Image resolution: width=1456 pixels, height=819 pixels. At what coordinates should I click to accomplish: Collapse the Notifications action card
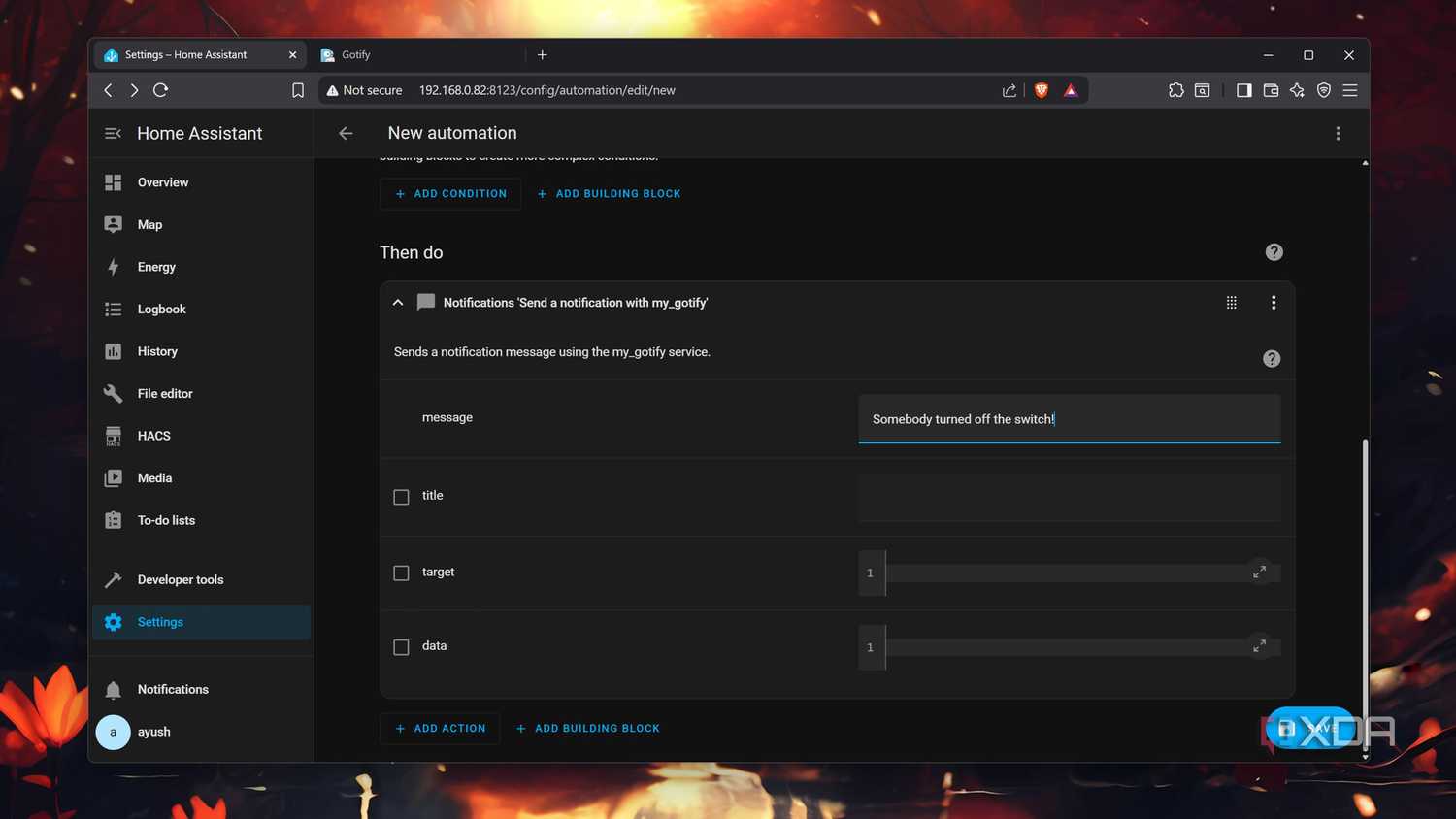(398, 303)
